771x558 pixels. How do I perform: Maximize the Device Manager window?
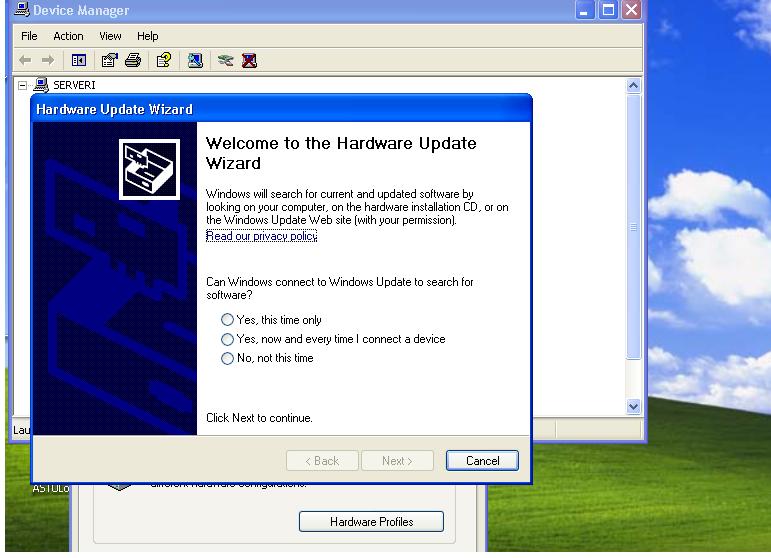(608, 9)
